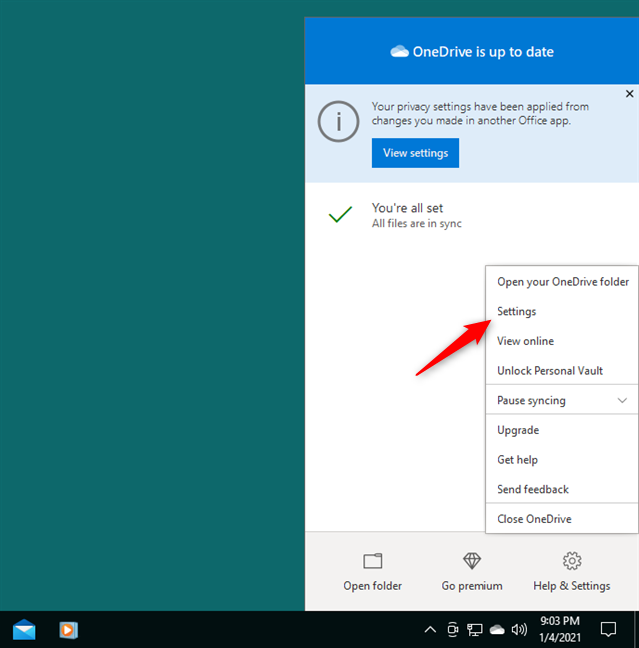Click the Go premium diamond icon
639x648 pixels.
[472, 561]
